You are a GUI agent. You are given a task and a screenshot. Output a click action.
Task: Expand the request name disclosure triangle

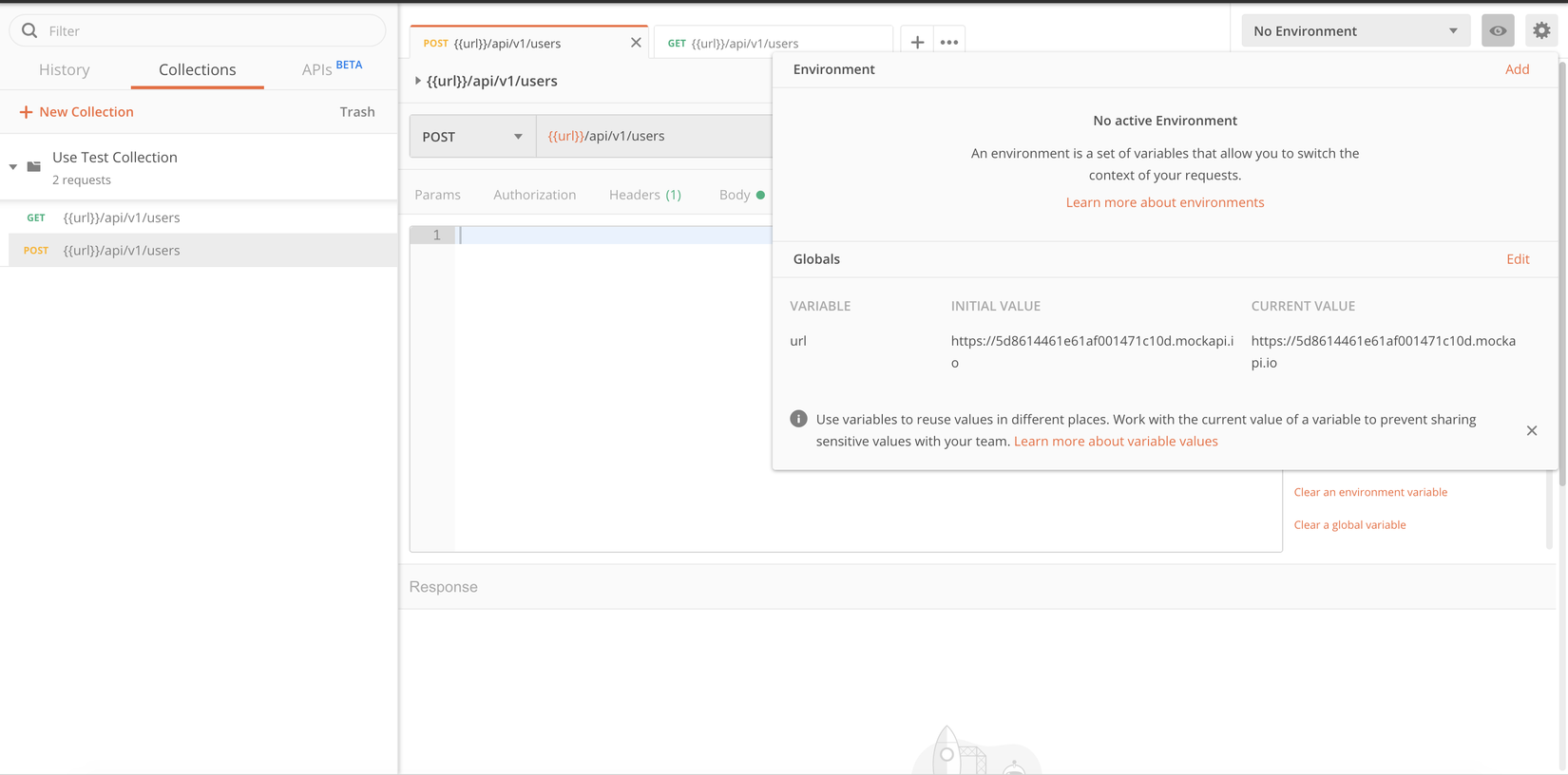tap(418, 81)
